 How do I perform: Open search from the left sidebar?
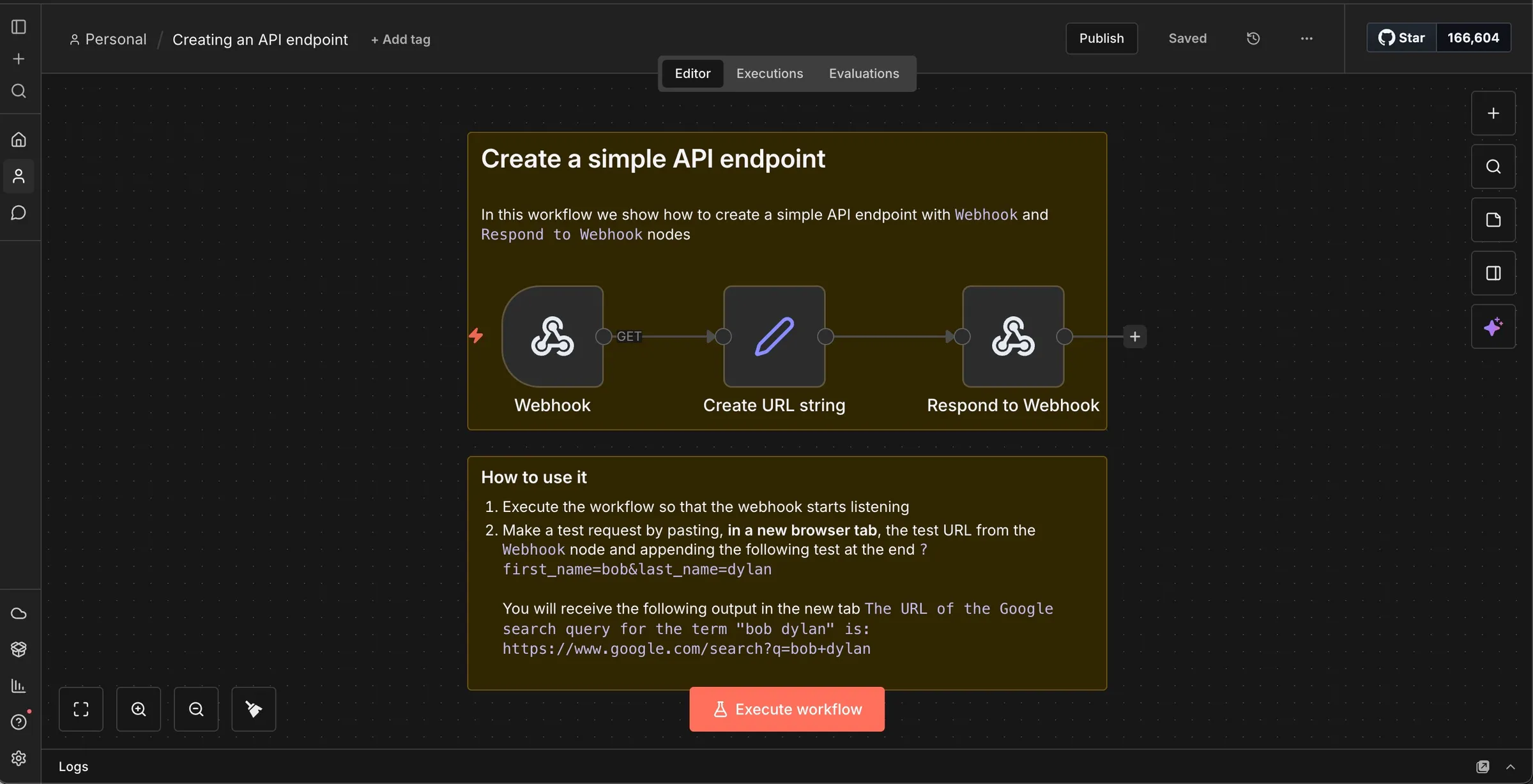19,91
